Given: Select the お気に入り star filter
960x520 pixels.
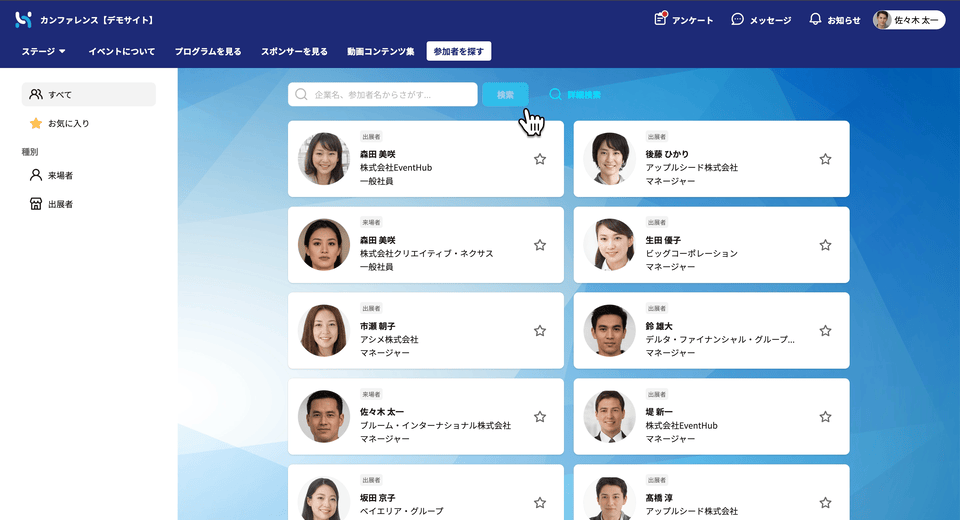Looking at the screenshot, I should 36,123.
